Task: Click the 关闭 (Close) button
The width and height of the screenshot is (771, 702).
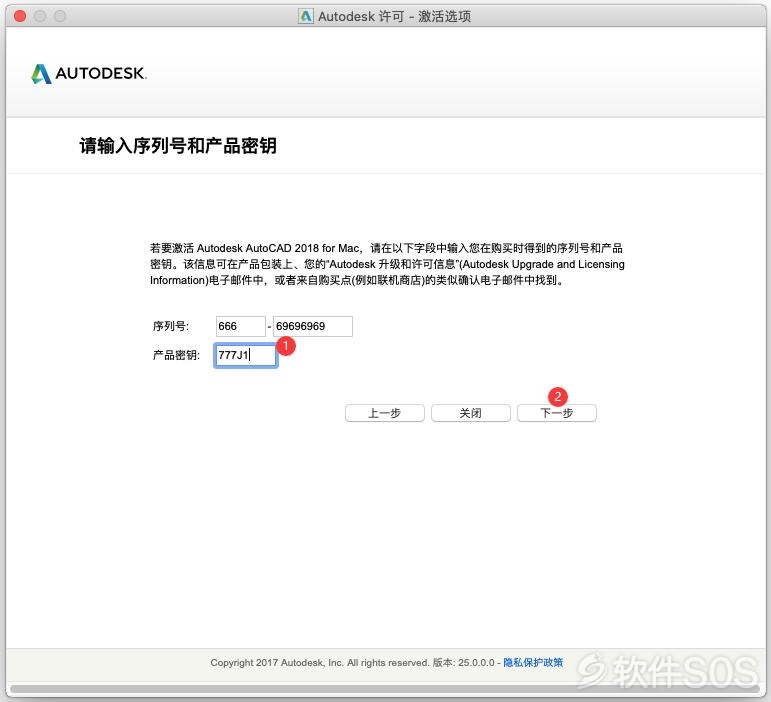Action: pos(471,413)
